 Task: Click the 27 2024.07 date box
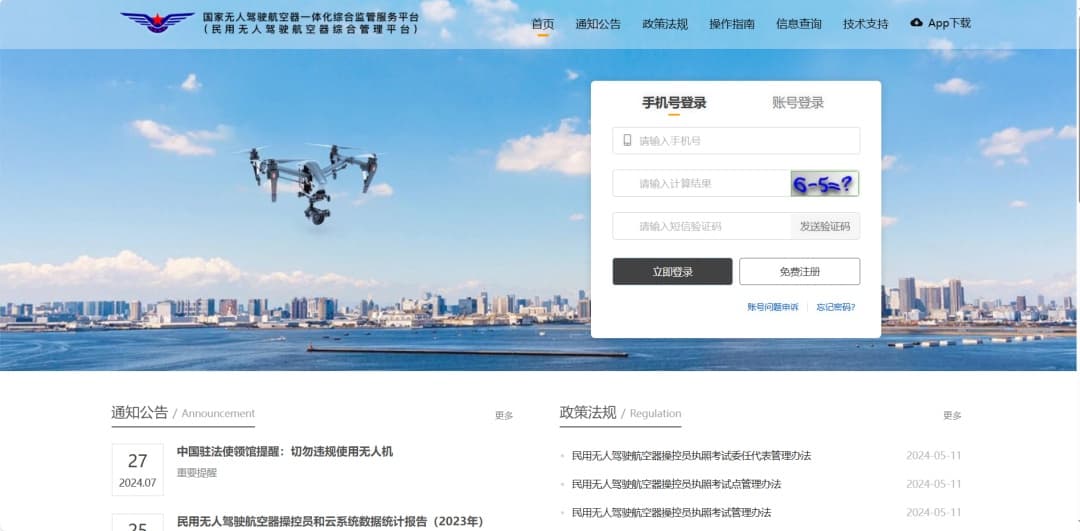[138, 470]
